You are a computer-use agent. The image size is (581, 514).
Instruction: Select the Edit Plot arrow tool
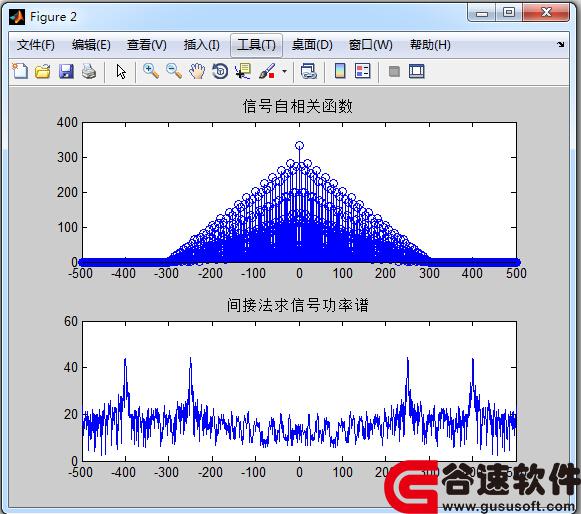tap(121, 71)
